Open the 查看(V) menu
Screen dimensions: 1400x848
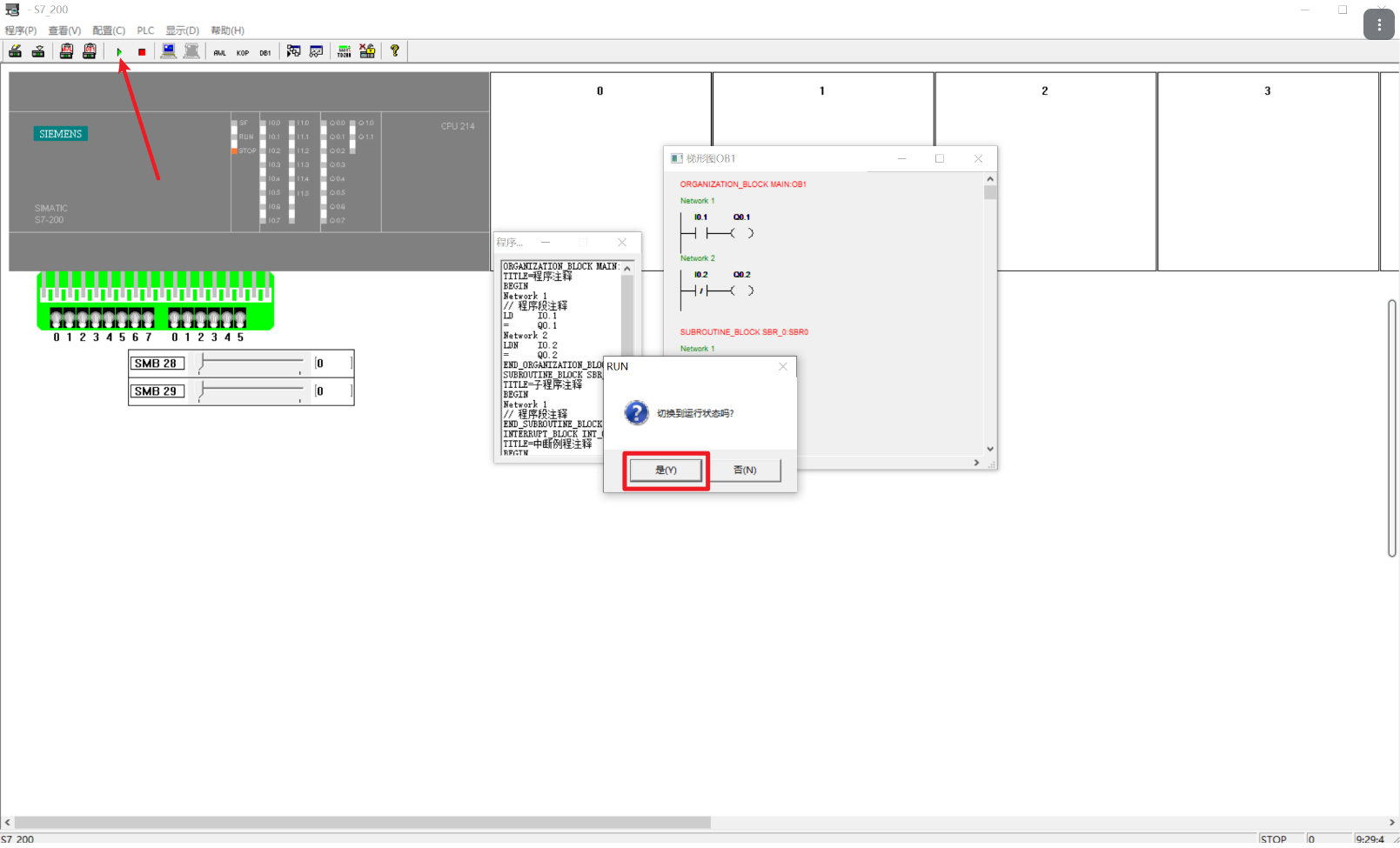coord(64,30)
